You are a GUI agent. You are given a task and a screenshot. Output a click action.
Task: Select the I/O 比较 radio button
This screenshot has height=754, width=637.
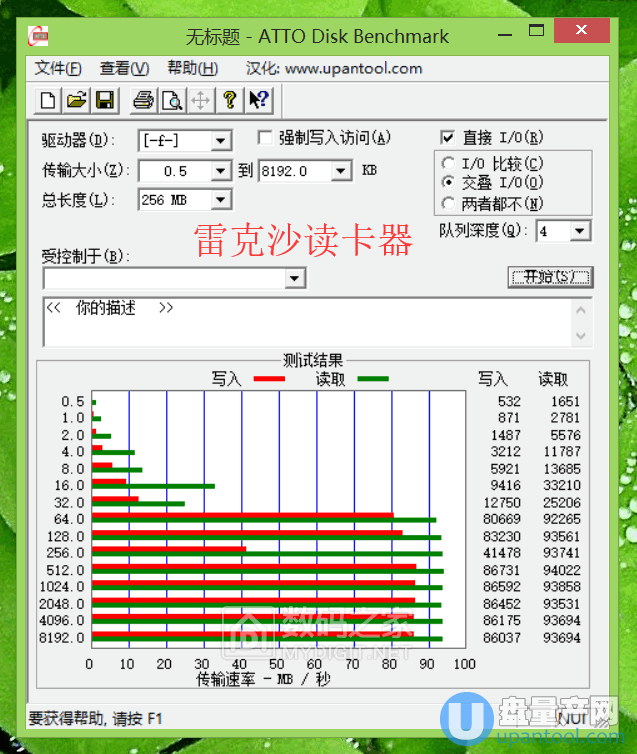click(448, 164)
